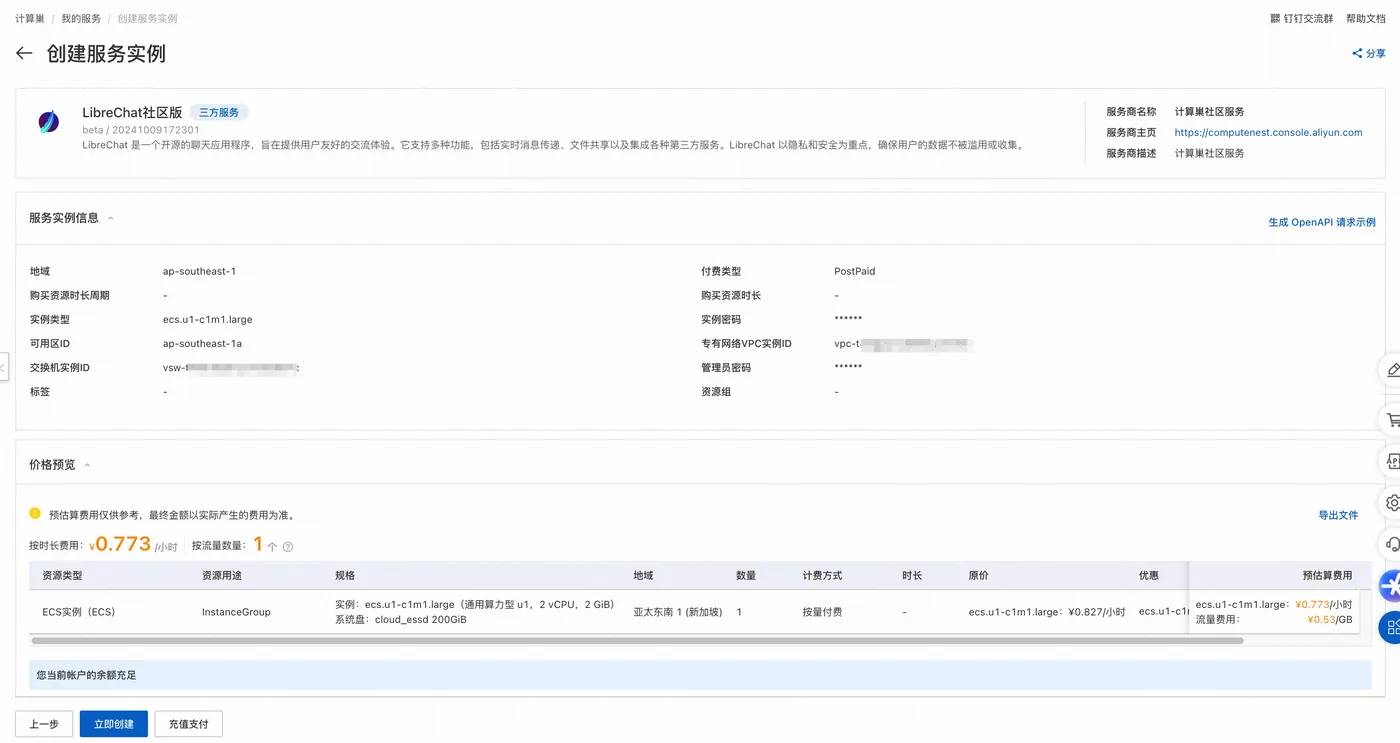
Task: Click the ecs.u1-c1m1.large instance type value
Action: pyautogui.click(x=208, y=319)
